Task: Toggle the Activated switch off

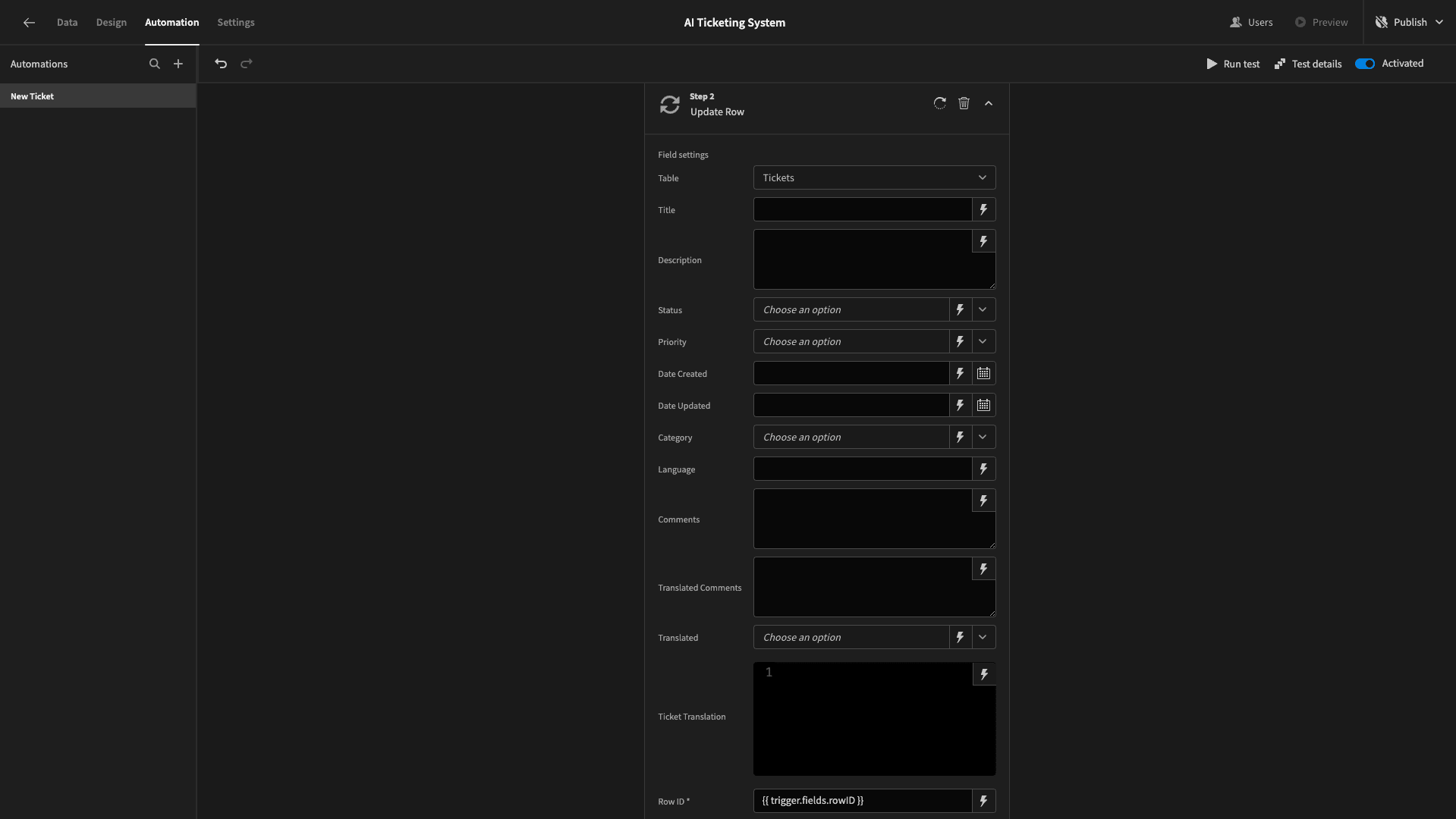Action: pyautogui.click(x=1365, y=64)
